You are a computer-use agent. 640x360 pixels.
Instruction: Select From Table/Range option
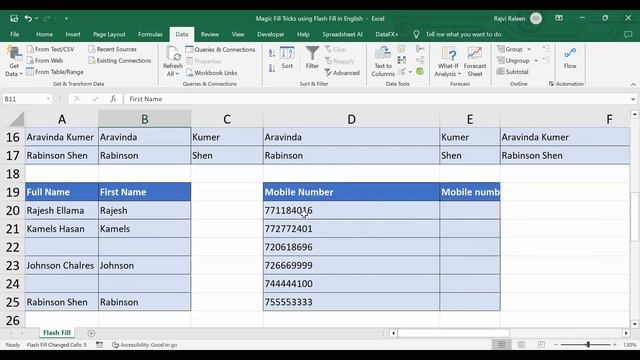click(55, 72)
